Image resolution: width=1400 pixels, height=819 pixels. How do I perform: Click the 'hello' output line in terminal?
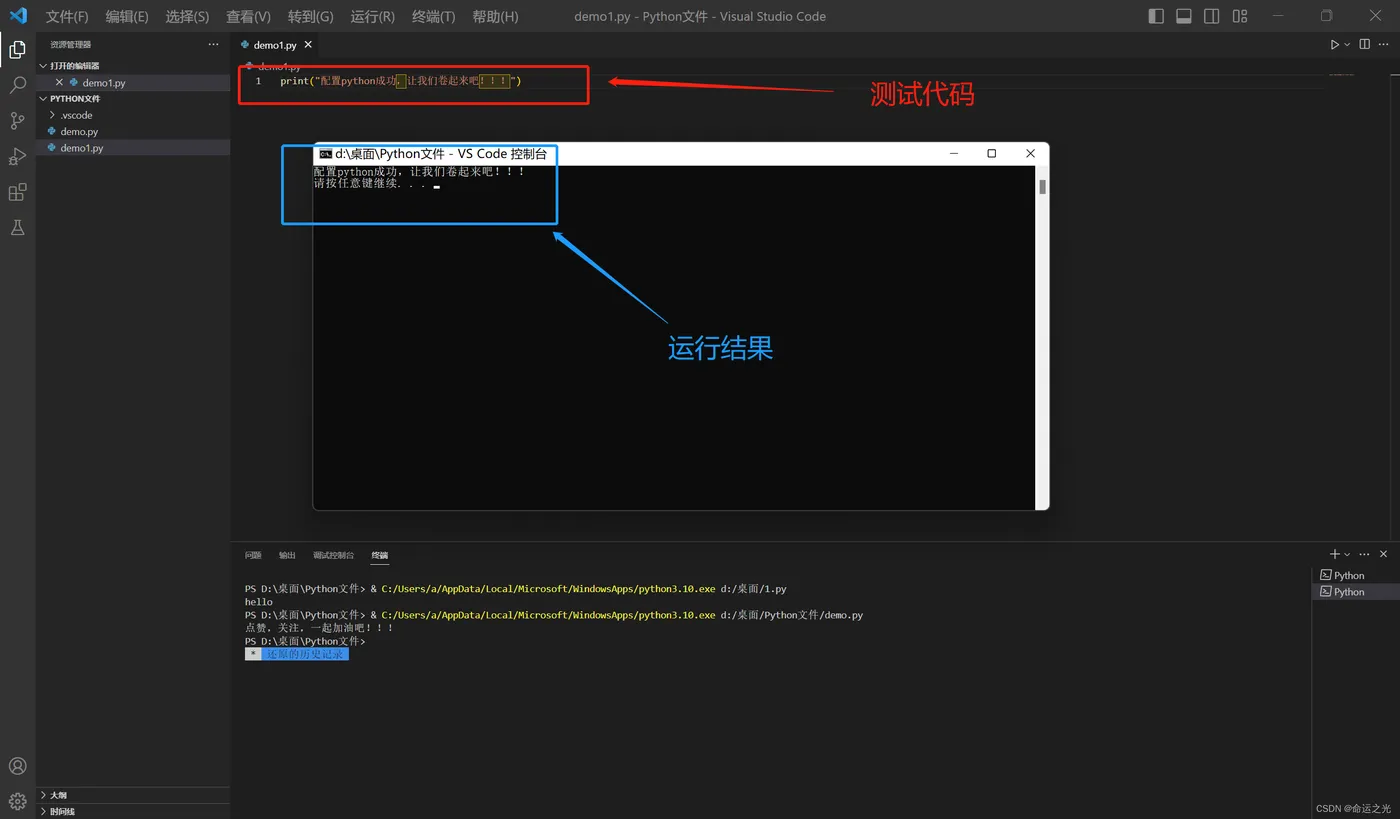259,602
